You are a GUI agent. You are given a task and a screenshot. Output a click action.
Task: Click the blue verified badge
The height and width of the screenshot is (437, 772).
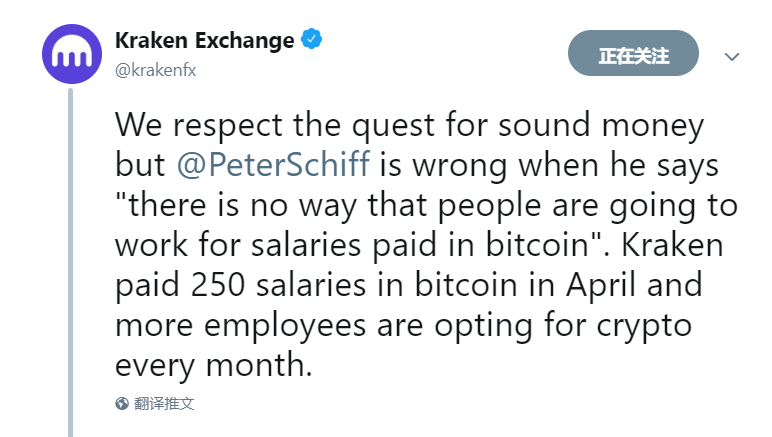point(311,39)
